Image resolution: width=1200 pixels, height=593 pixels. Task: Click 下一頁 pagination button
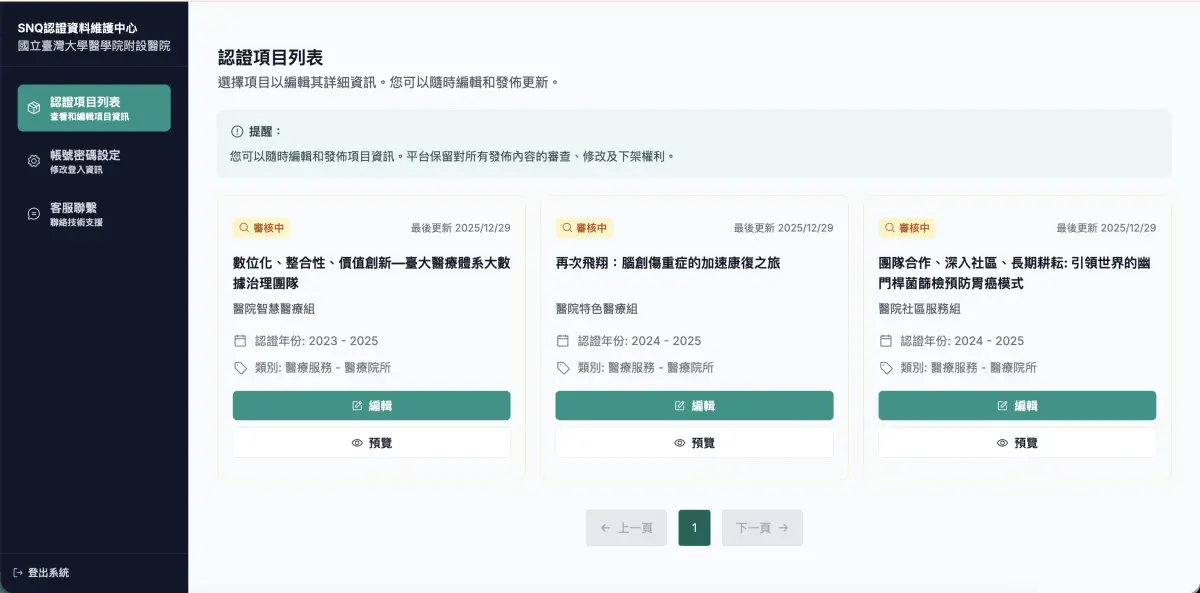(x=762, y=528)
